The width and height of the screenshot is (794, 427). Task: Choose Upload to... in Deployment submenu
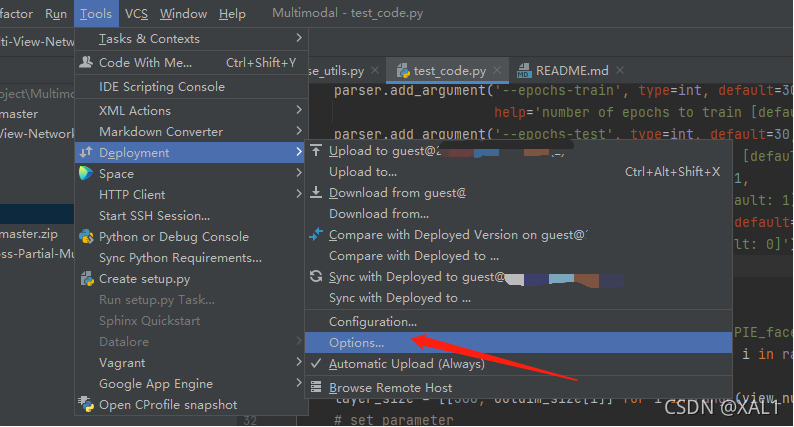pyautogui.click(x=519, y=172)
